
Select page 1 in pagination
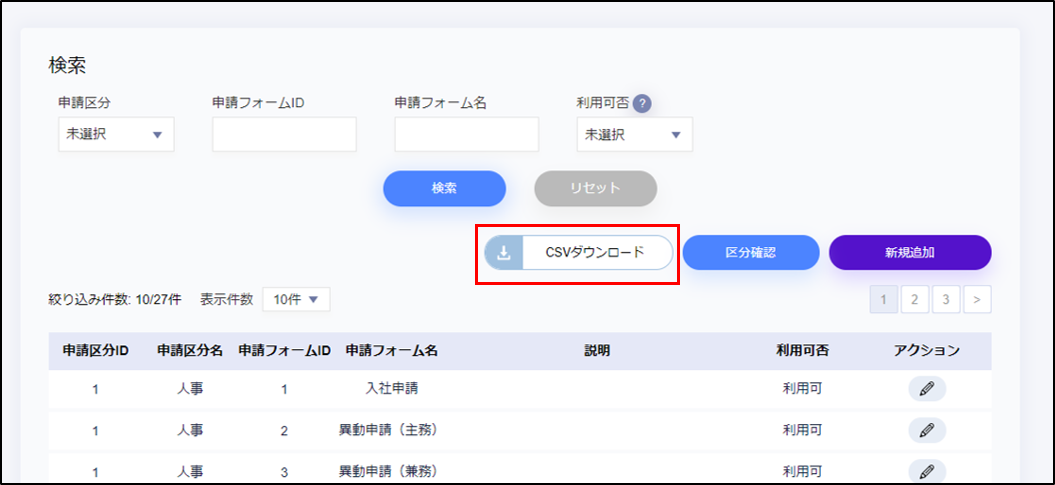point(883,299)
